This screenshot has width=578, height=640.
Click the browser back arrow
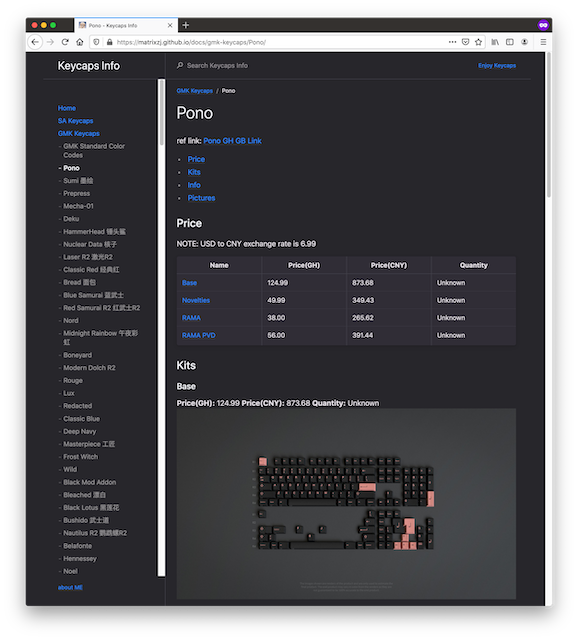(x=35, y=42)
